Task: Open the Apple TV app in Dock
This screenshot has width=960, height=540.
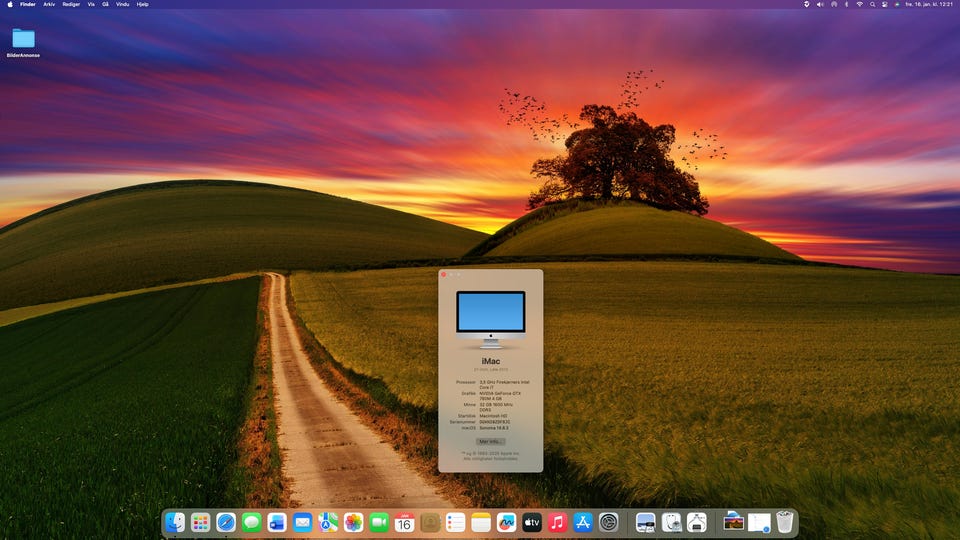Action: (532, 522)
